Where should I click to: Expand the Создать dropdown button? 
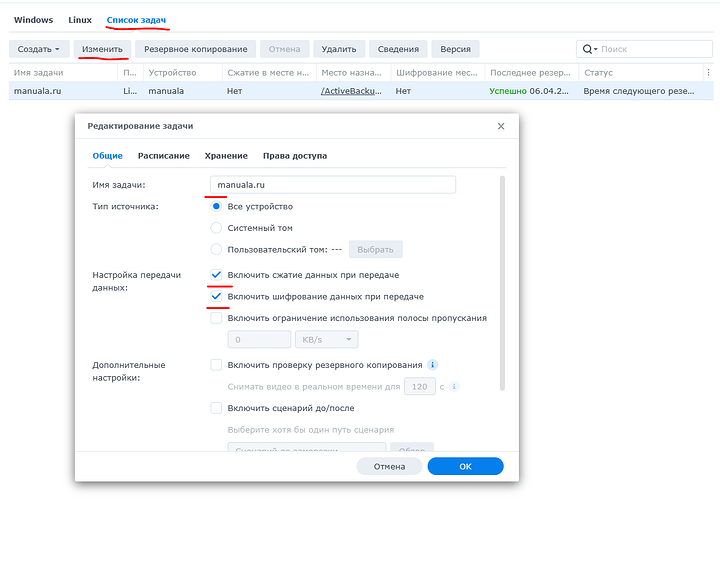(x=40, y=49)
